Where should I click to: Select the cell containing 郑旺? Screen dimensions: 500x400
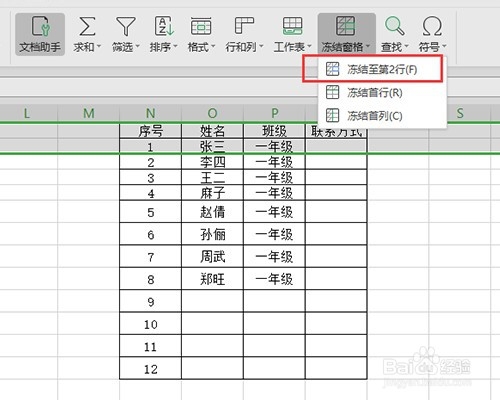click(x=213, y=279)
